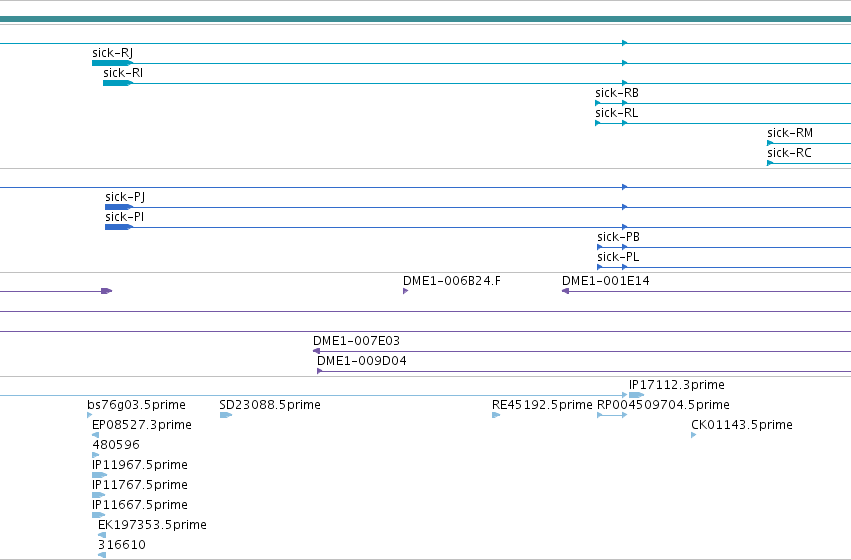Screen dimensions: 851x560
Task: Select the DME1-007E03 feature label
Action: (x=356, y=341)
